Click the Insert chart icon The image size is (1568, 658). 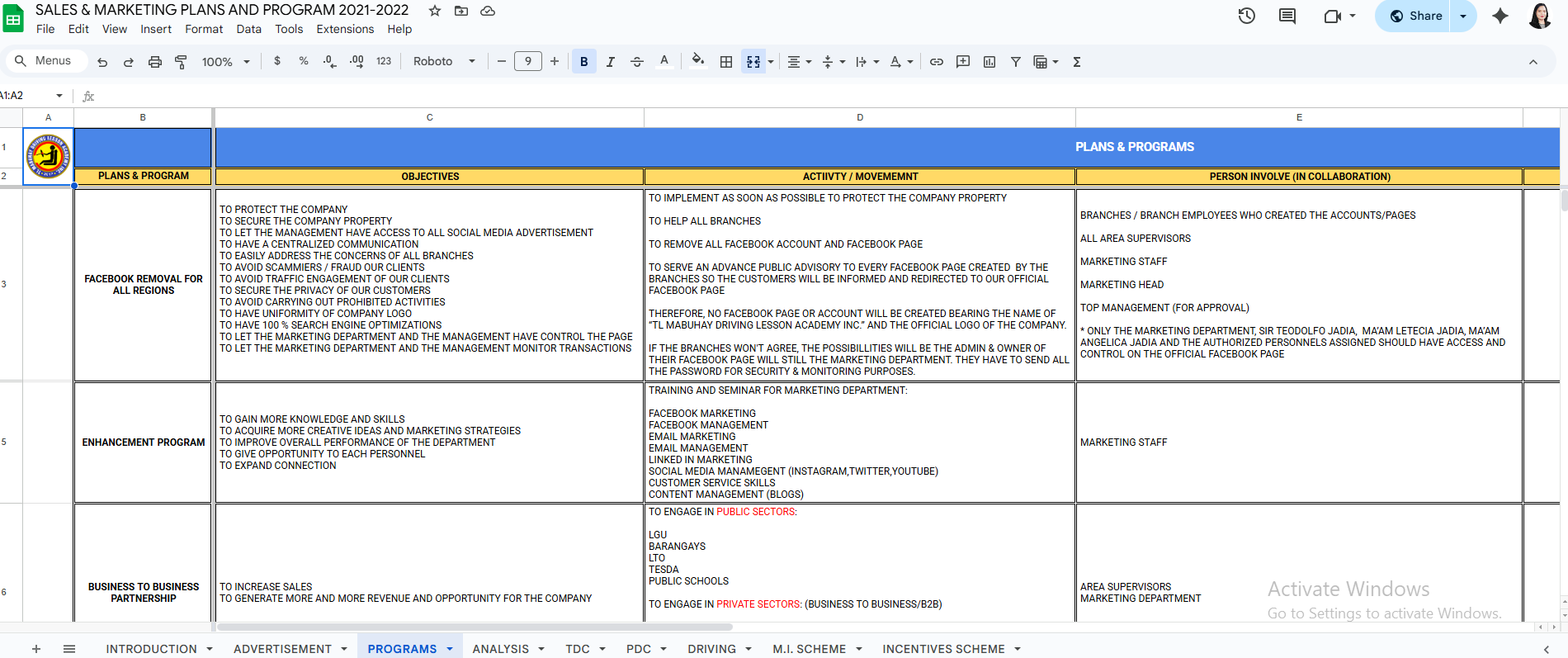(x=989, y=62)
